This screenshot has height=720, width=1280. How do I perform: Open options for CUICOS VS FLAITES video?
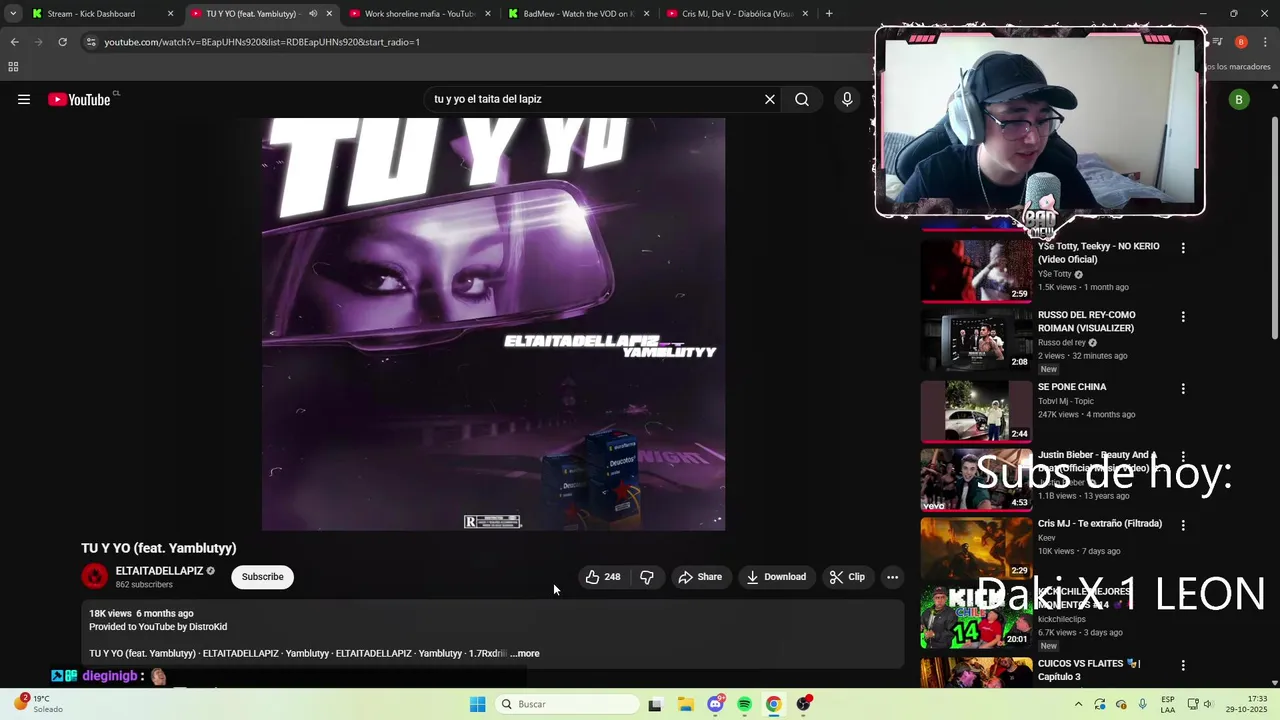[x=1183, y=665]
